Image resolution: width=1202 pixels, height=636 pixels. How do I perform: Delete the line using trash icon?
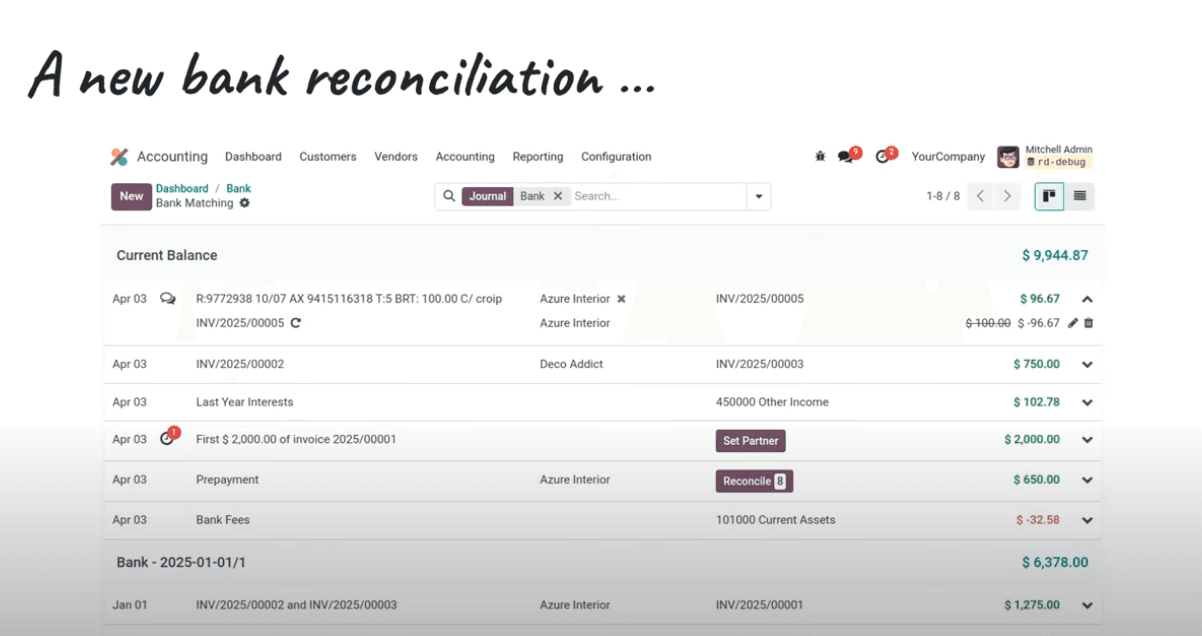tap(1089, 323)
